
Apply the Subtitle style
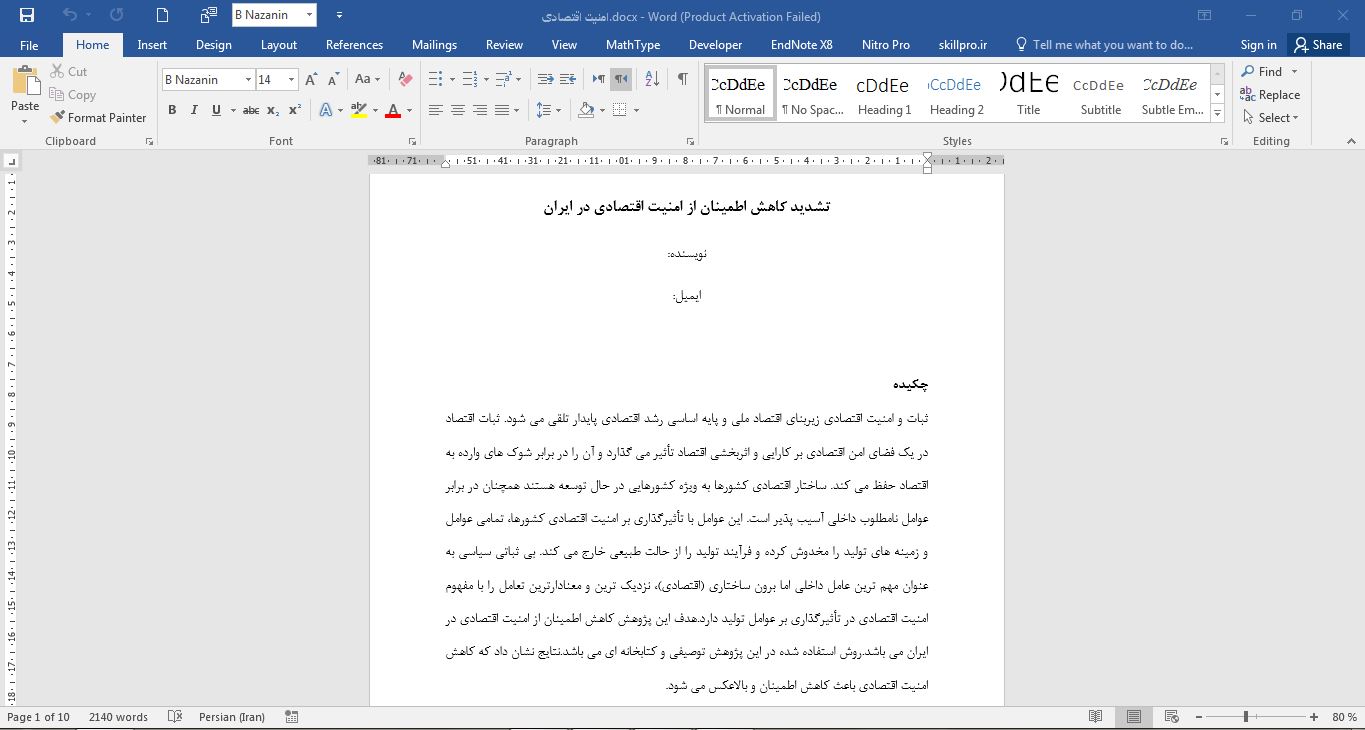[1100, 93]
